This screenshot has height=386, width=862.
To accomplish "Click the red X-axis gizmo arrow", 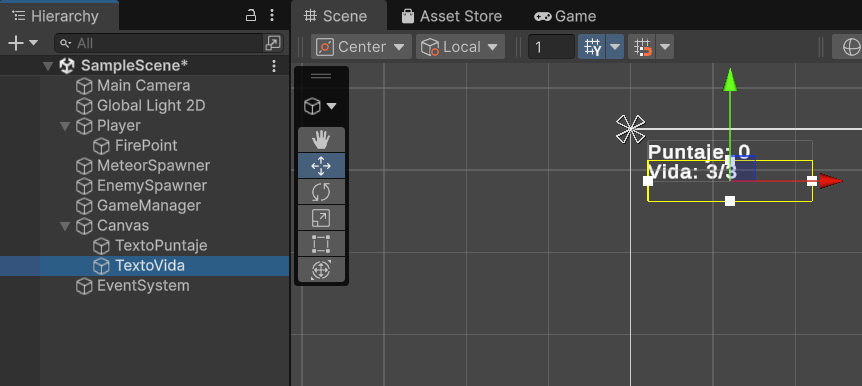I will pos(831,181).
